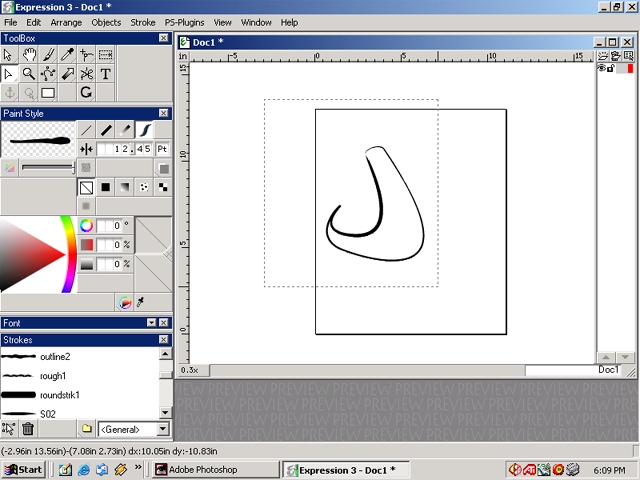The width and height of the screenshot is (640, 480).
Task: Open the PS-Plugins menu
Action: [184, 22]
